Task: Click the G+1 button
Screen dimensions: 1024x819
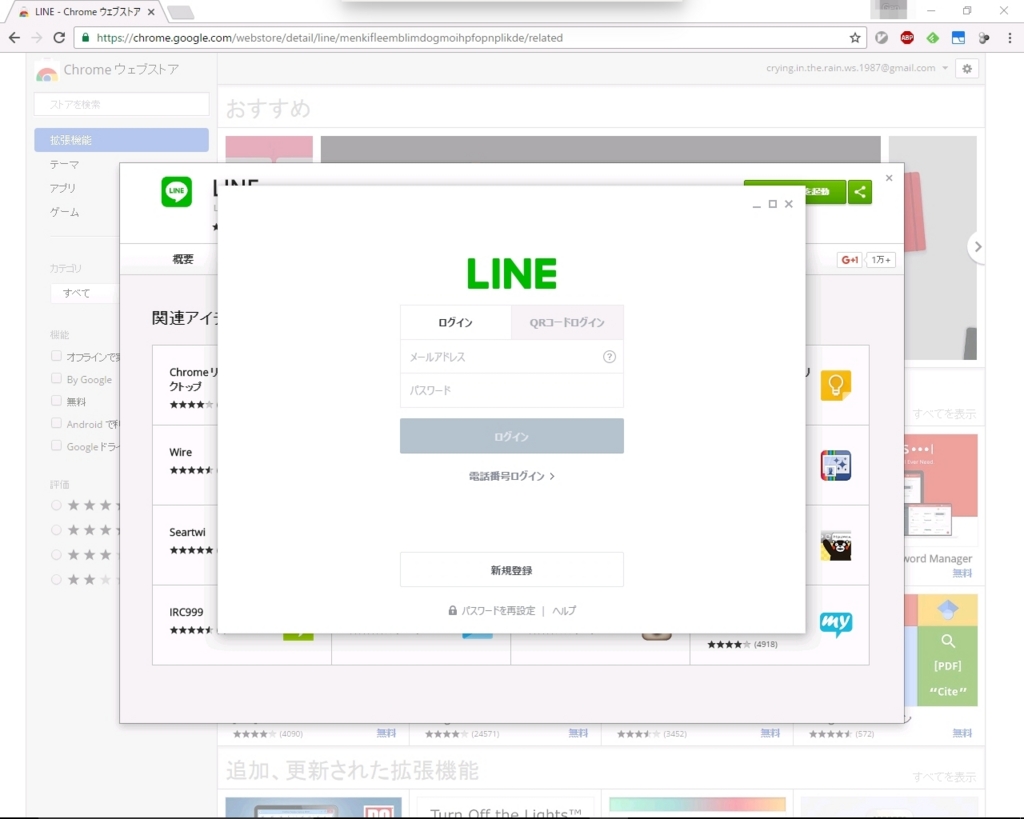Action: [850, 260]
